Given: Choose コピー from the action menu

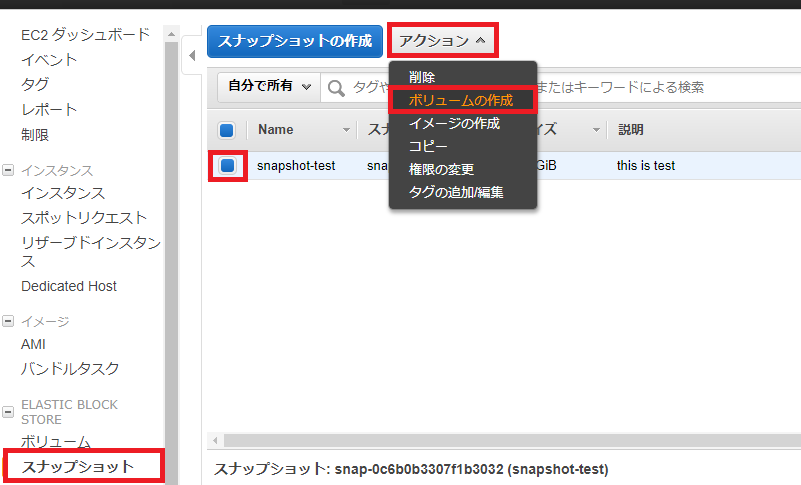Looking at the screenshot, I should pyautogui.click(x=428, y=146).
